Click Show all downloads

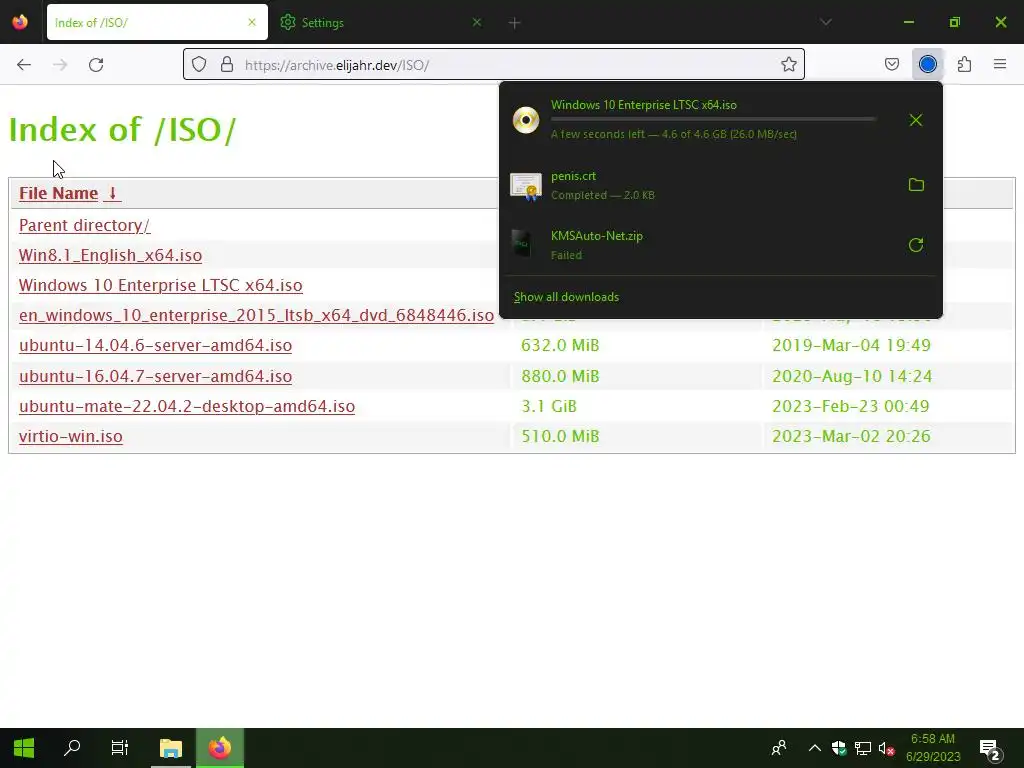pos(566,297)
